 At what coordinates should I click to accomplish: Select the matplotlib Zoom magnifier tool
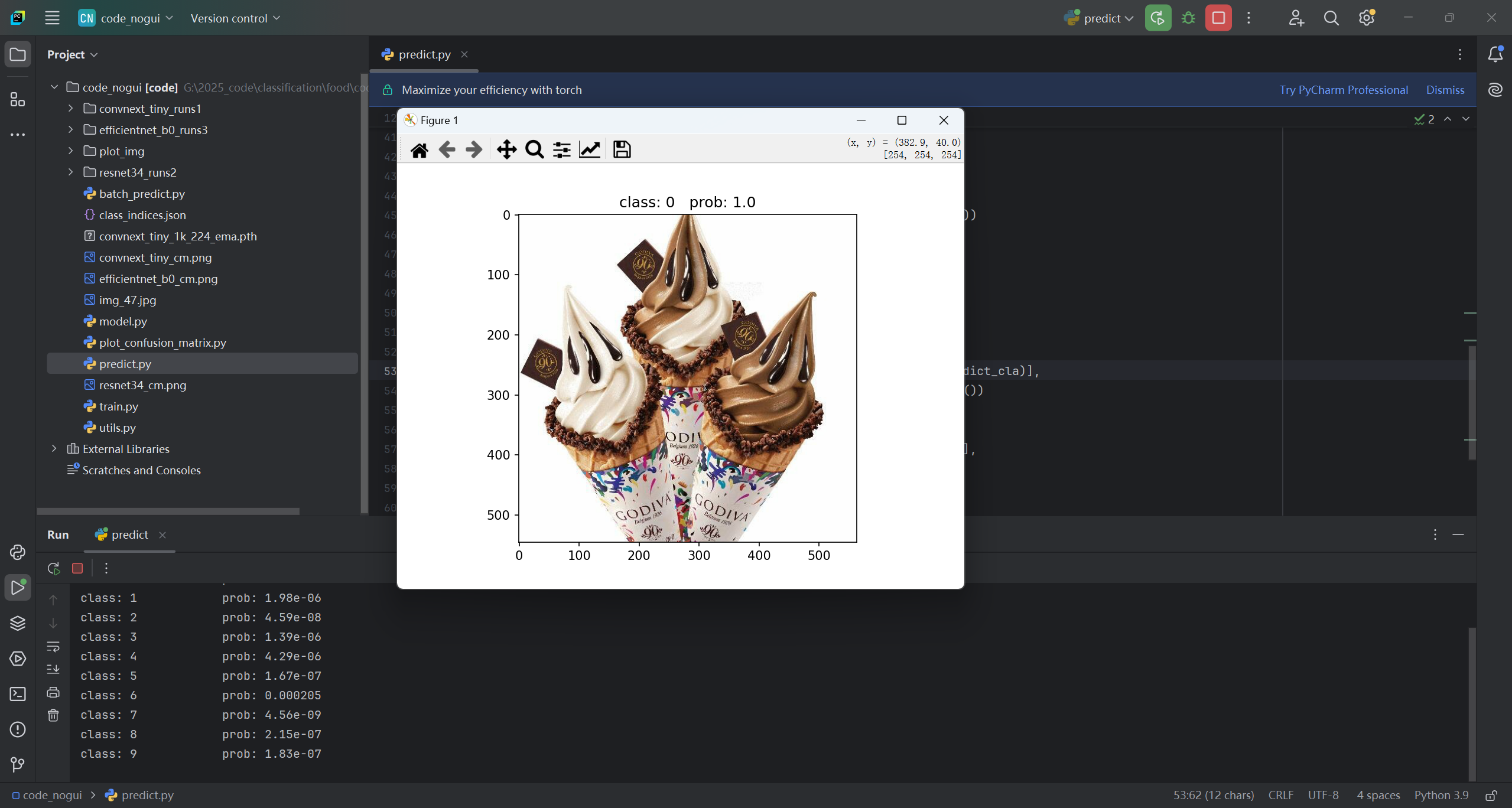(534, 149)
